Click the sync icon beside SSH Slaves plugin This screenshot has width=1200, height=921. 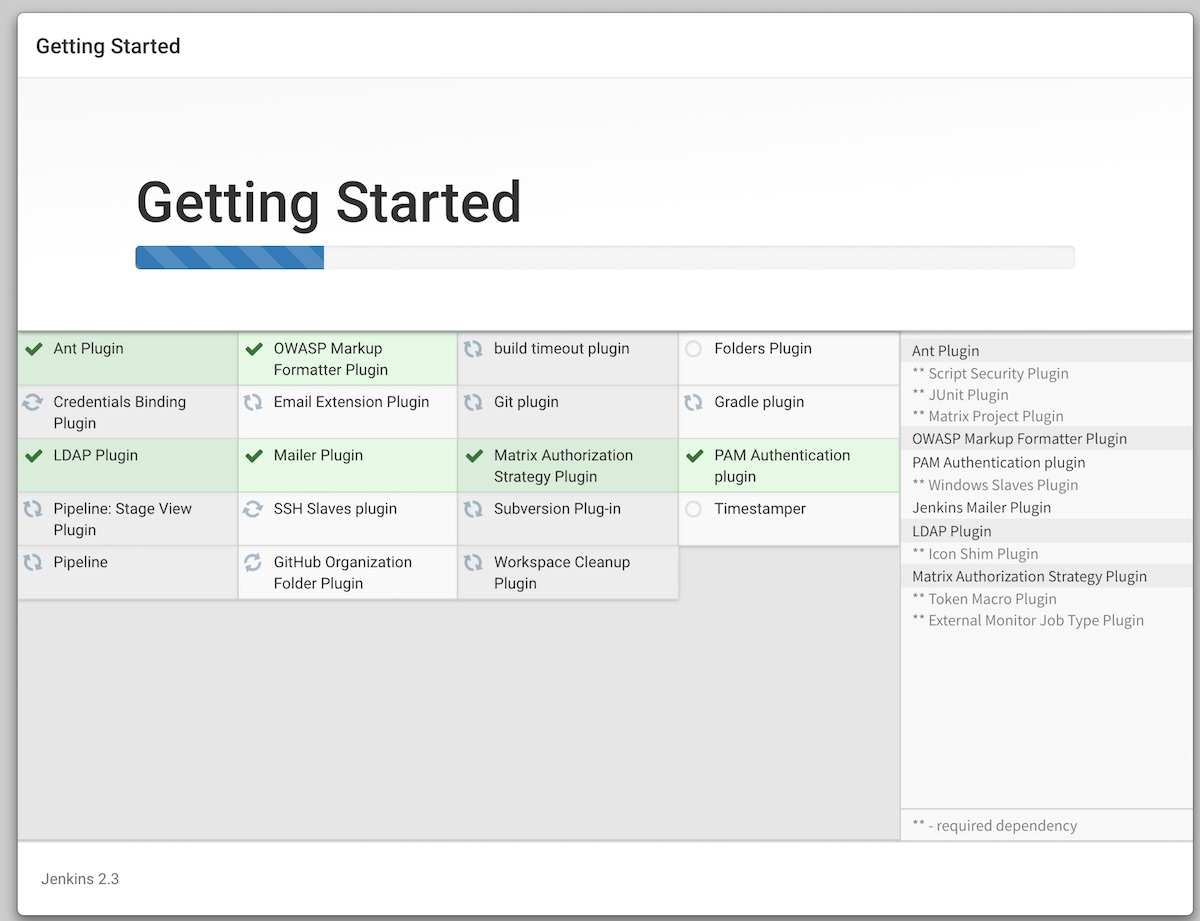click(x=253, y=509)
